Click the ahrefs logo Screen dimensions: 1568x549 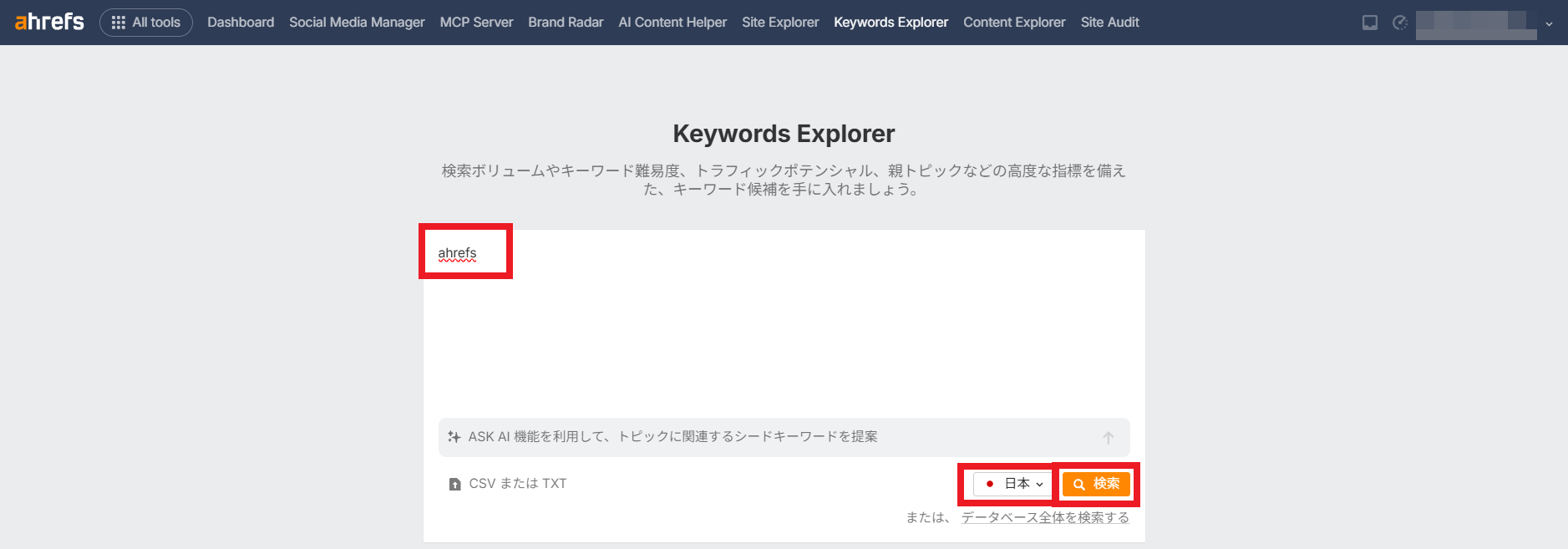pos(49,22)
